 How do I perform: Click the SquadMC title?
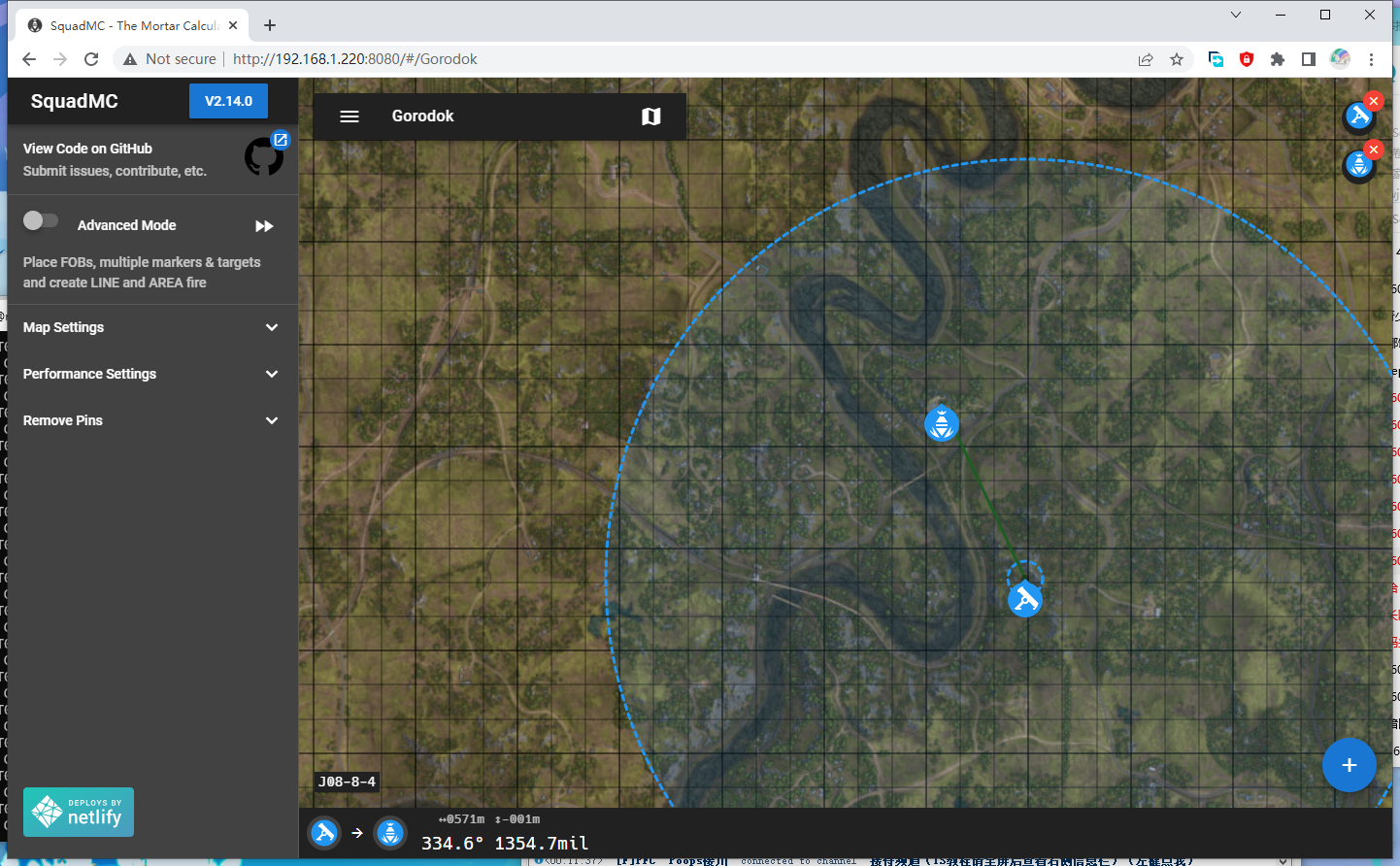75,101
